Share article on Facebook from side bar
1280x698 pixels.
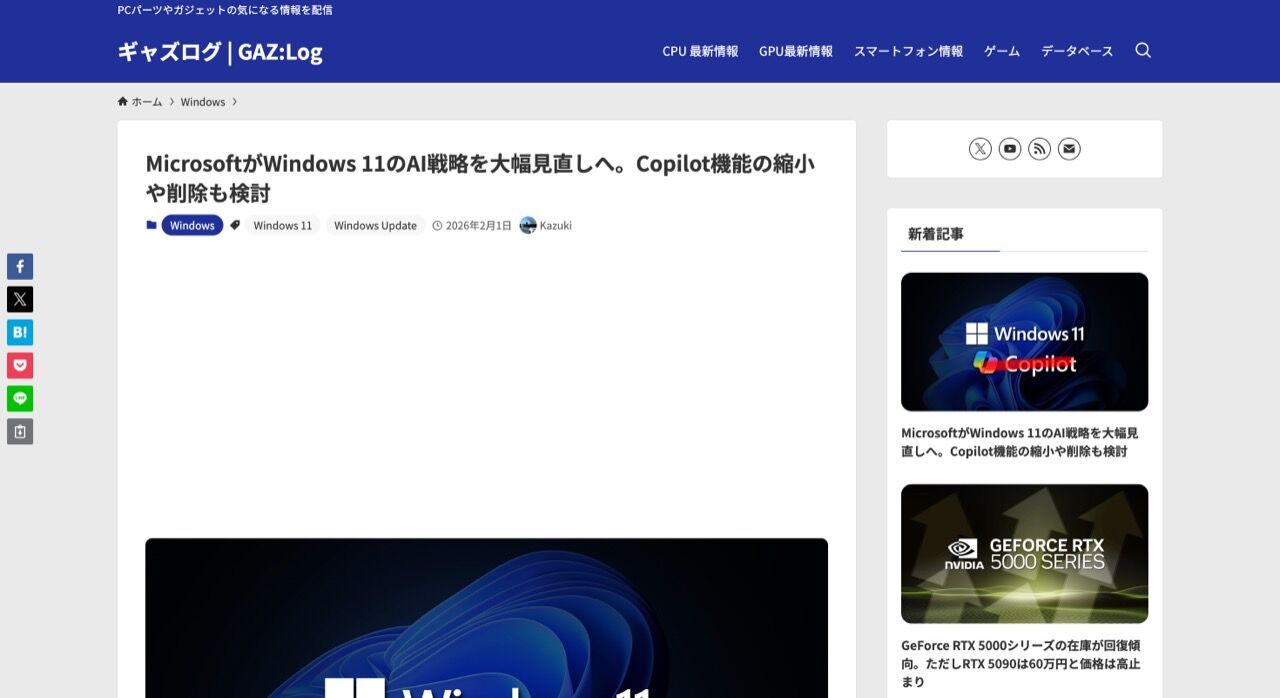20,266
